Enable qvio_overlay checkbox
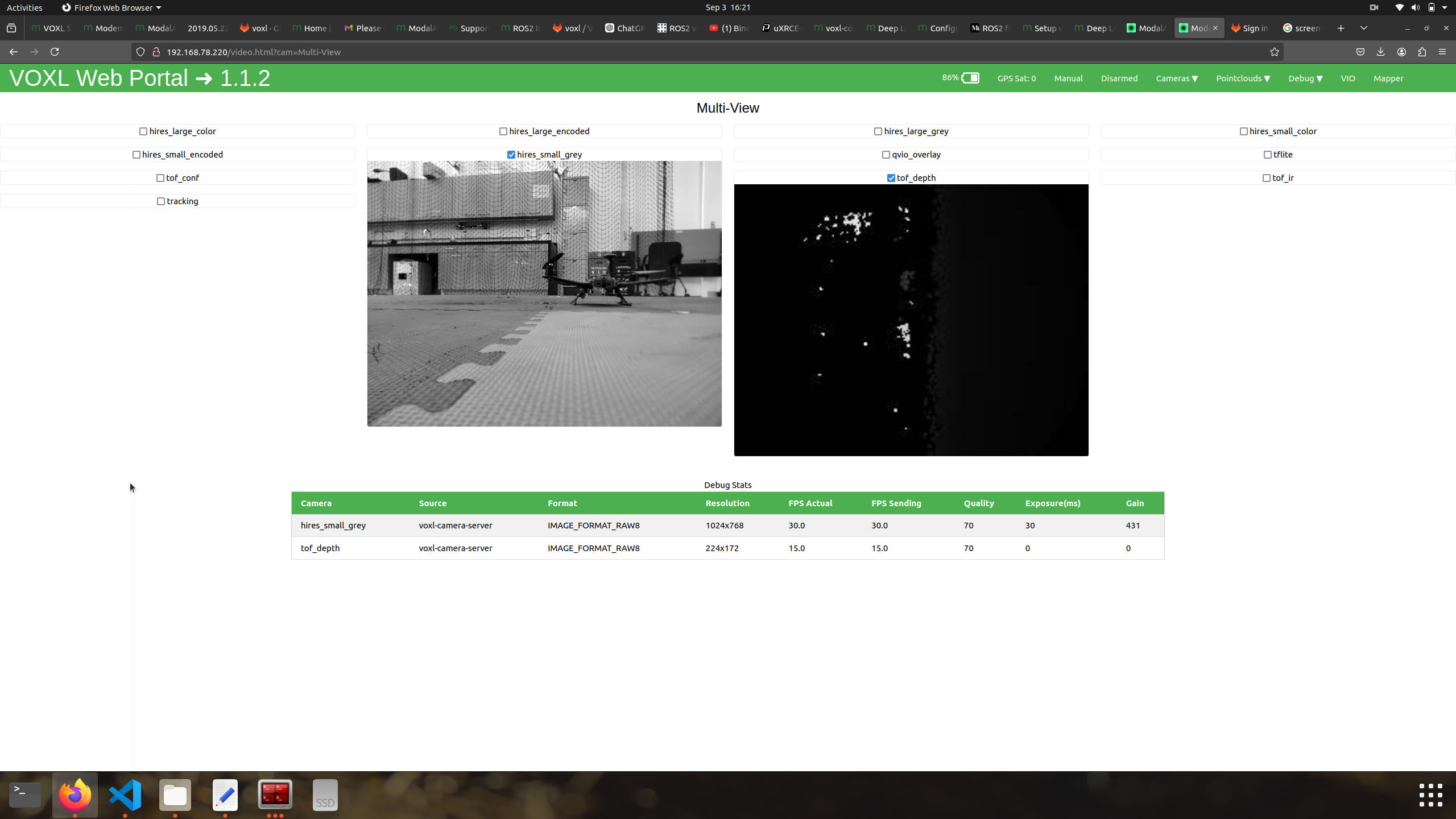 coord(886,155)
